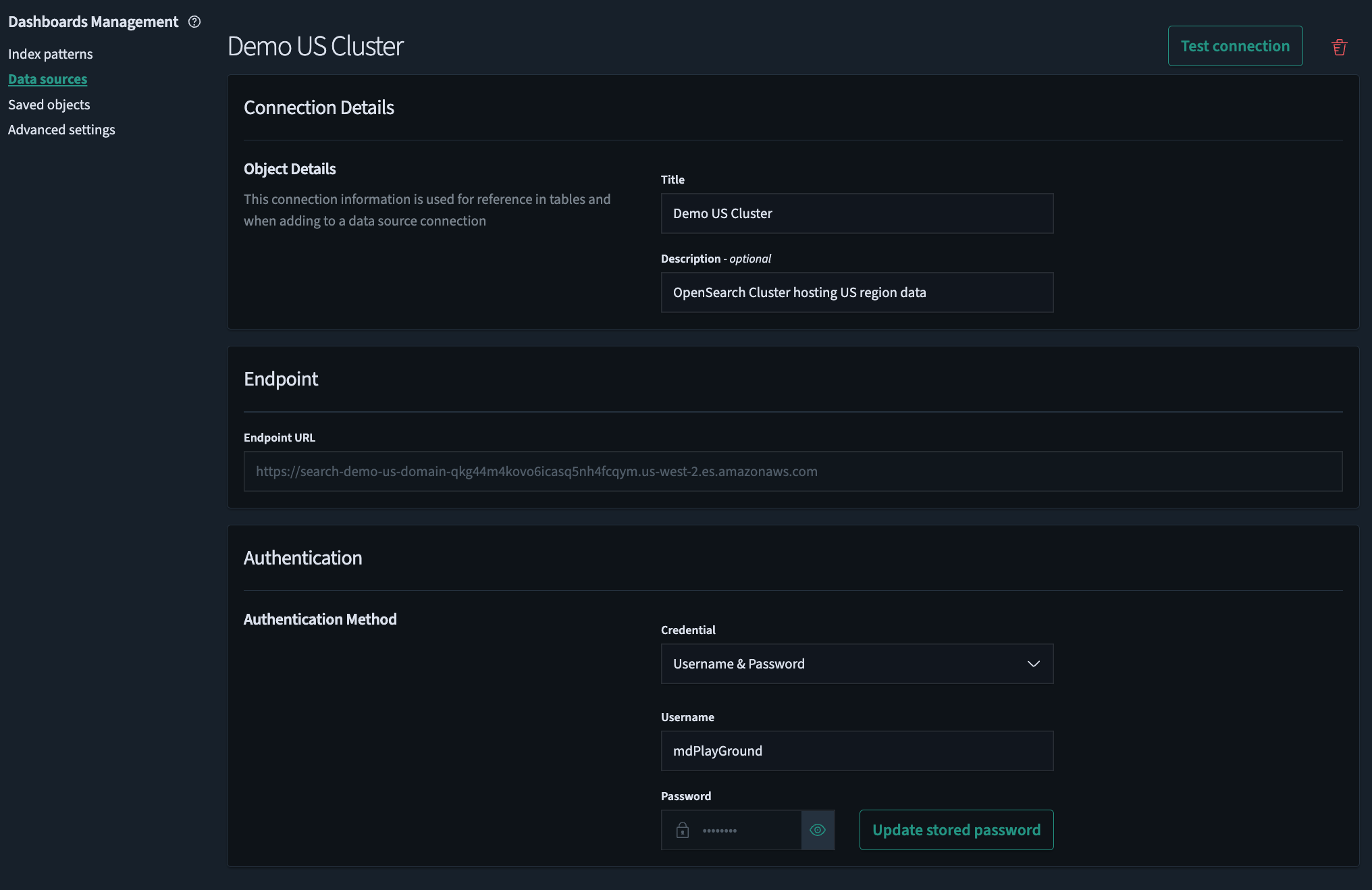This screenshot has width=1372, height=890.
Task: Click the Description input field
Action: point(857,292)
